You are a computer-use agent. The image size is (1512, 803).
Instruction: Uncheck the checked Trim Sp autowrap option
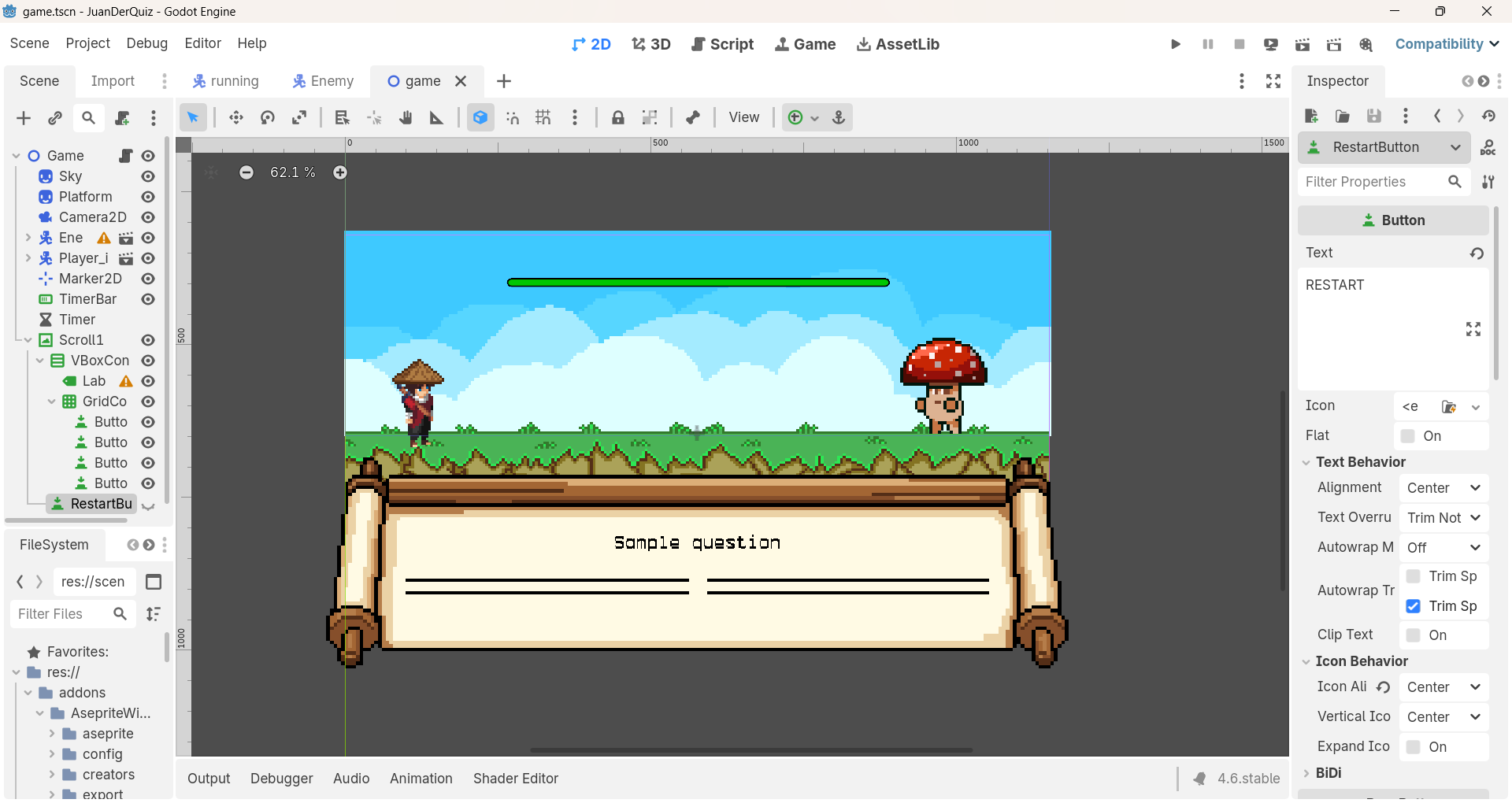(x=1414, y=606)
